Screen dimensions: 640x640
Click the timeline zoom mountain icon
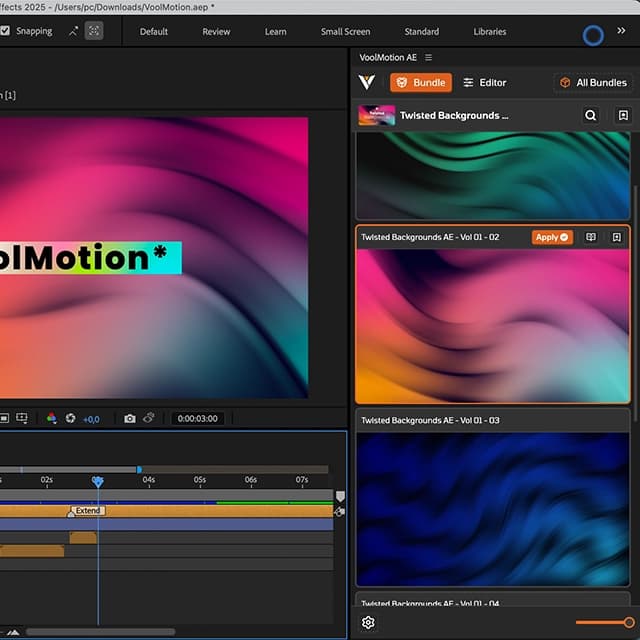pos(13,632)
